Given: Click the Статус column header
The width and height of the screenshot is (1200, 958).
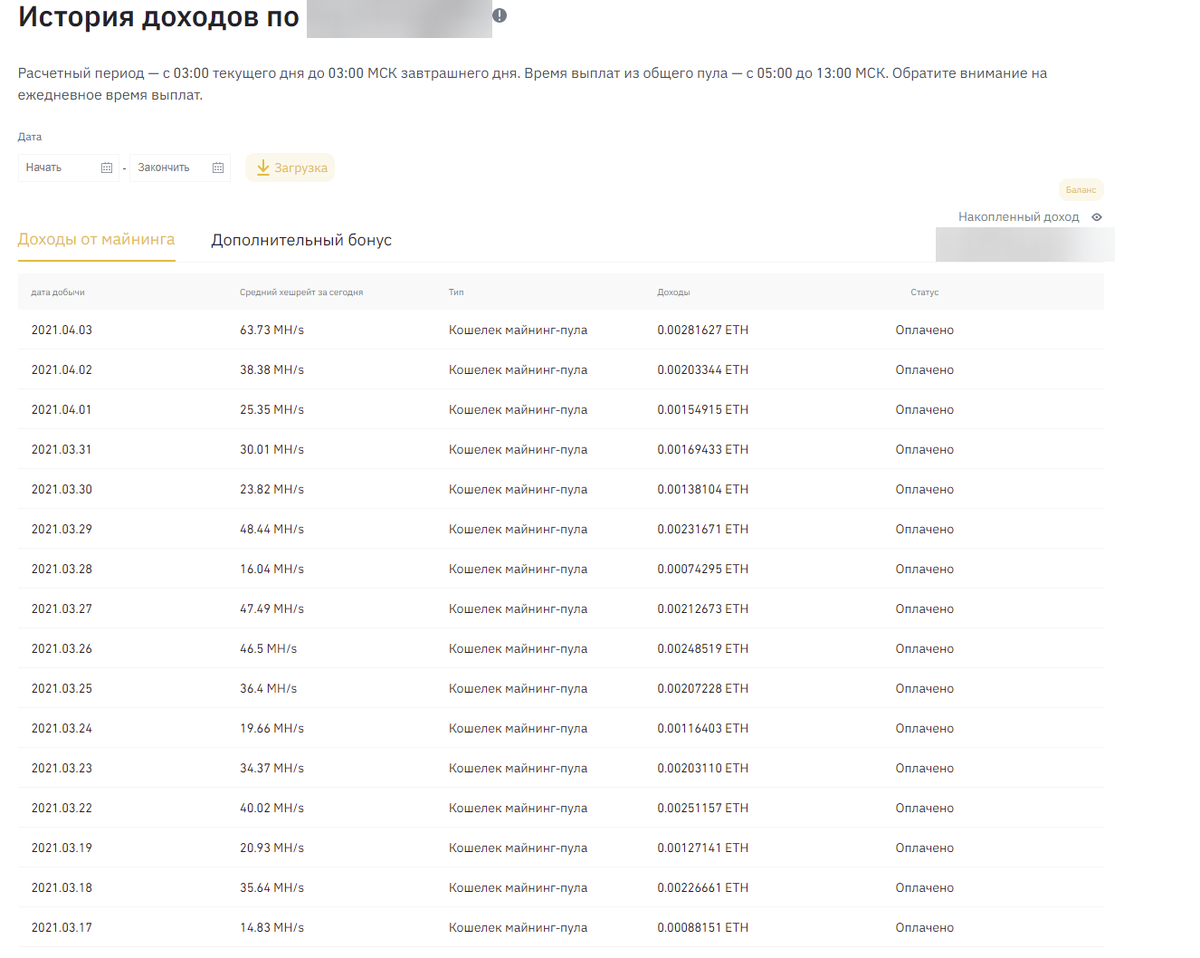Looking at the screenshot, I should pyautogui.click(x=925, y=292).
